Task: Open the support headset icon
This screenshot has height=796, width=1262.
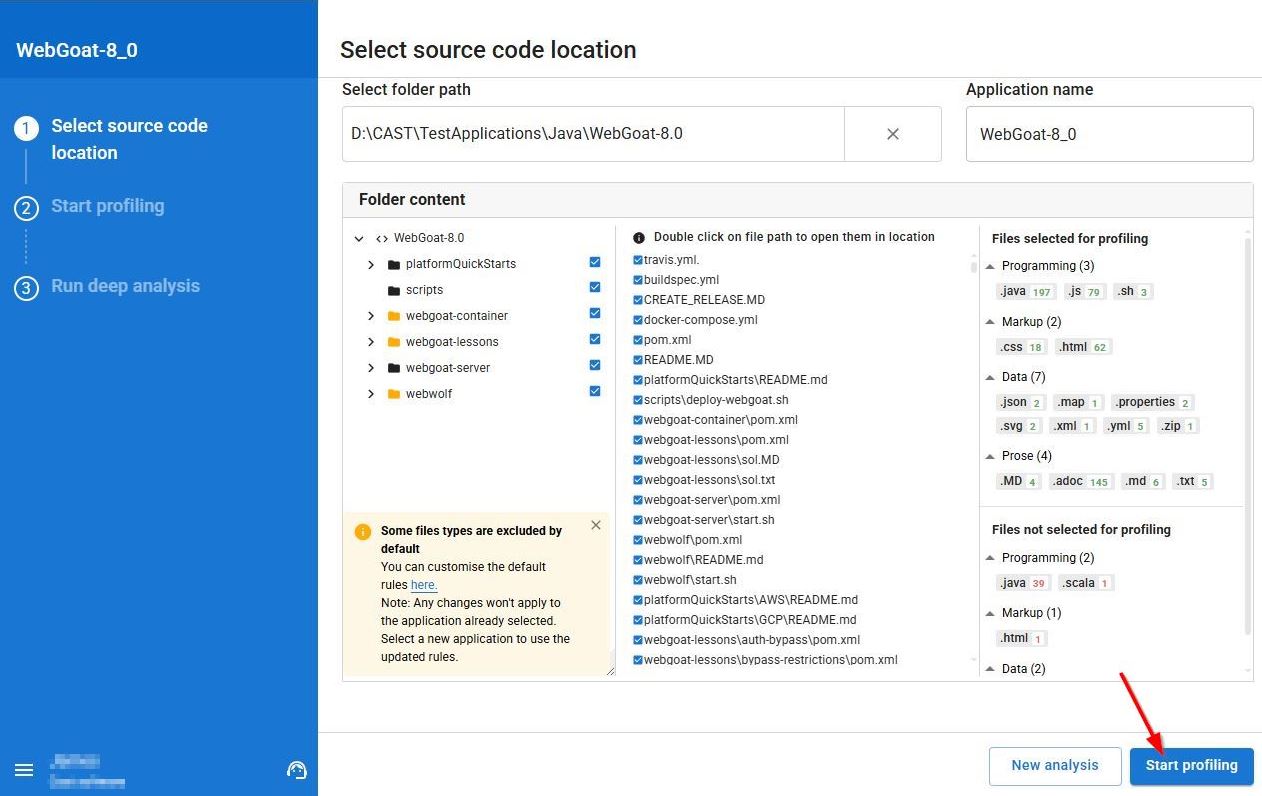Action: click(x=296, y=770)
